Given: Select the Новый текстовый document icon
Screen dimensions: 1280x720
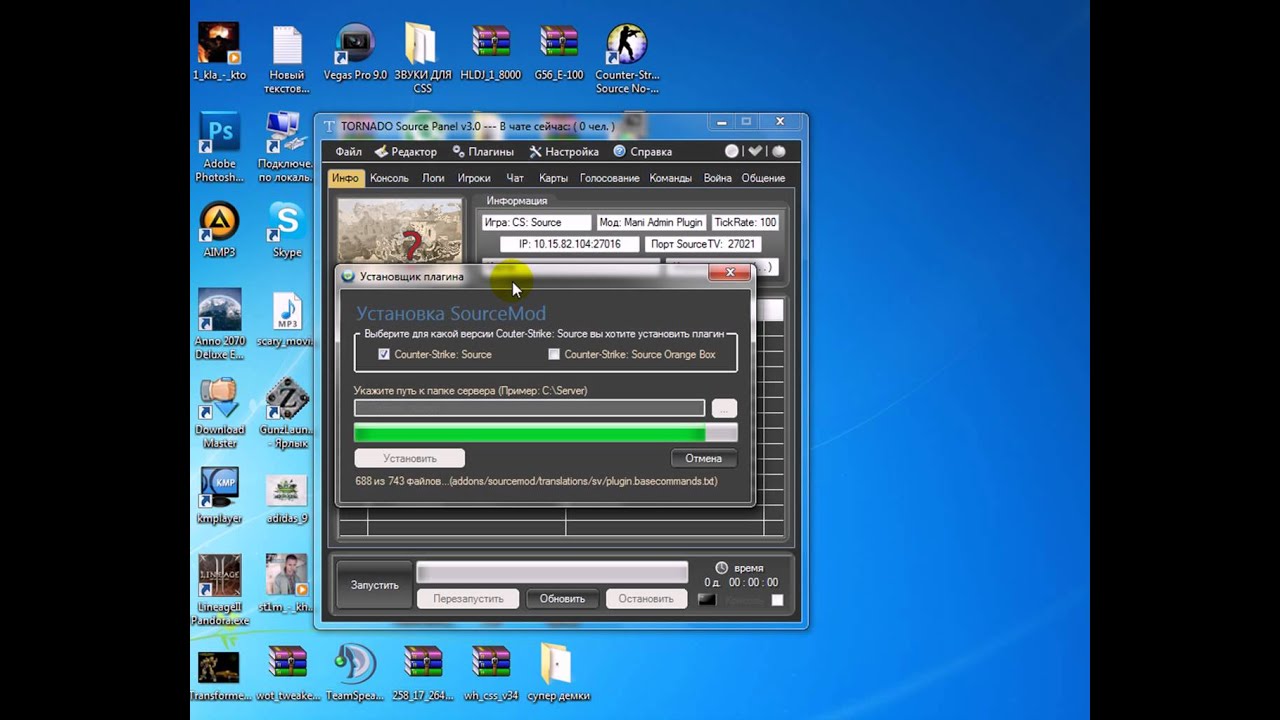Looking at the screenshot, I should pyautogui.click(x=287, y=59).
